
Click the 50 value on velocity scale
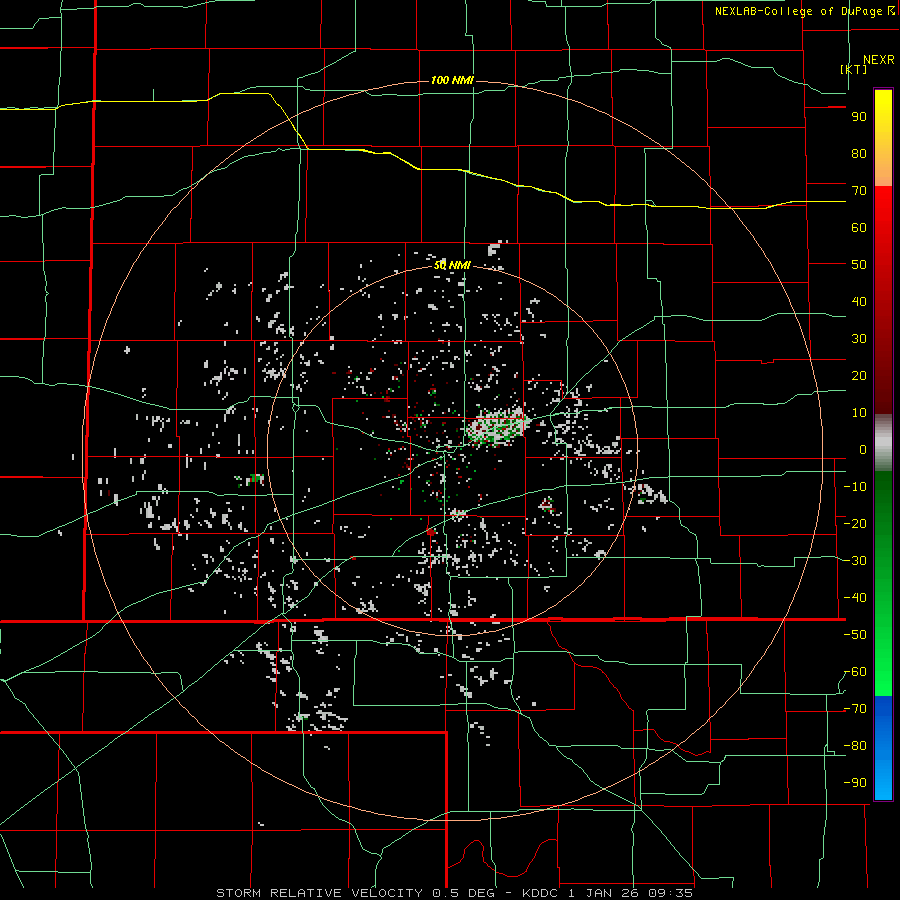click(x=859, y=265)
